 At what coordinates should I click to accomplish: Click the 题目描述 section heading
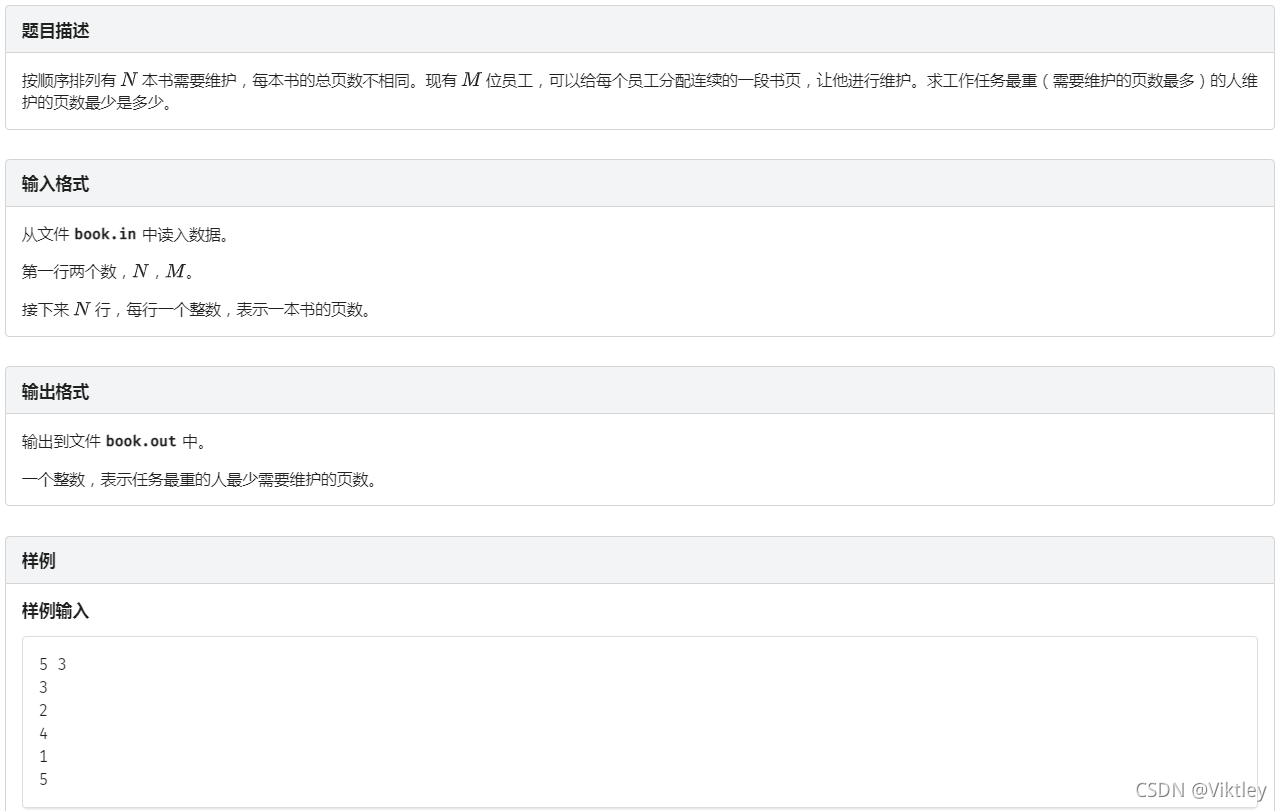coord(55,31)
